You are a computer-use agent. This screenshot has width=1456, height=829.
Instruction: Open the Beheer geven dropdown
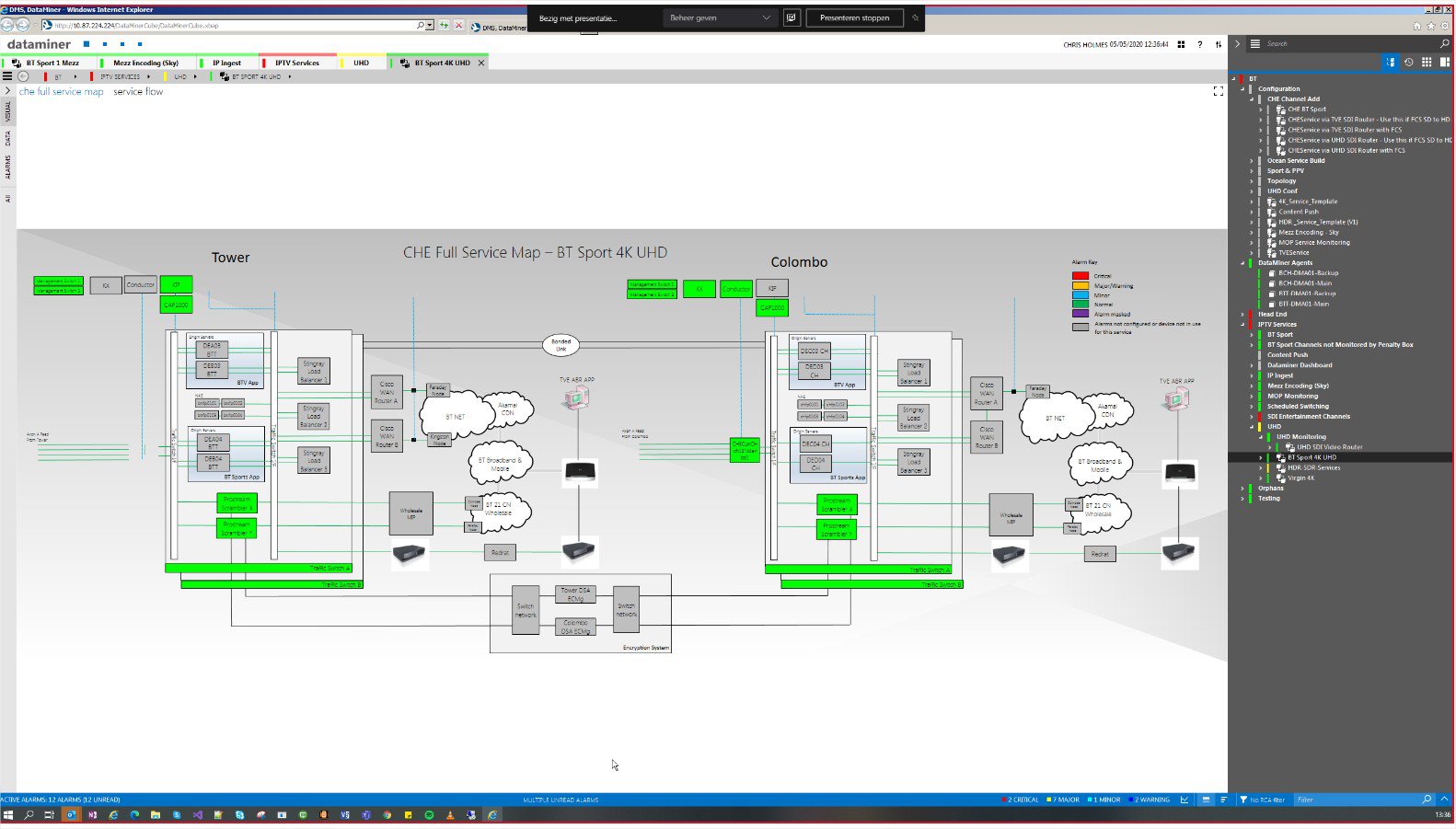pyautogui.click(x=720, y=17)
